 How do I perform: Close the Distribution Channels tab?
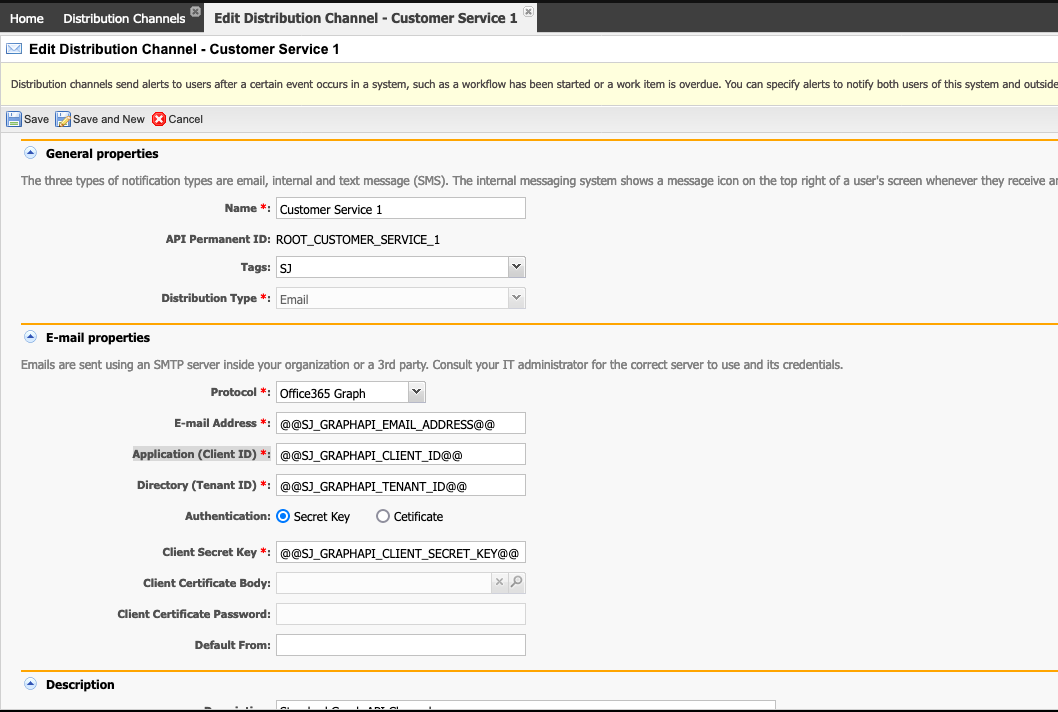coord(195,11)
